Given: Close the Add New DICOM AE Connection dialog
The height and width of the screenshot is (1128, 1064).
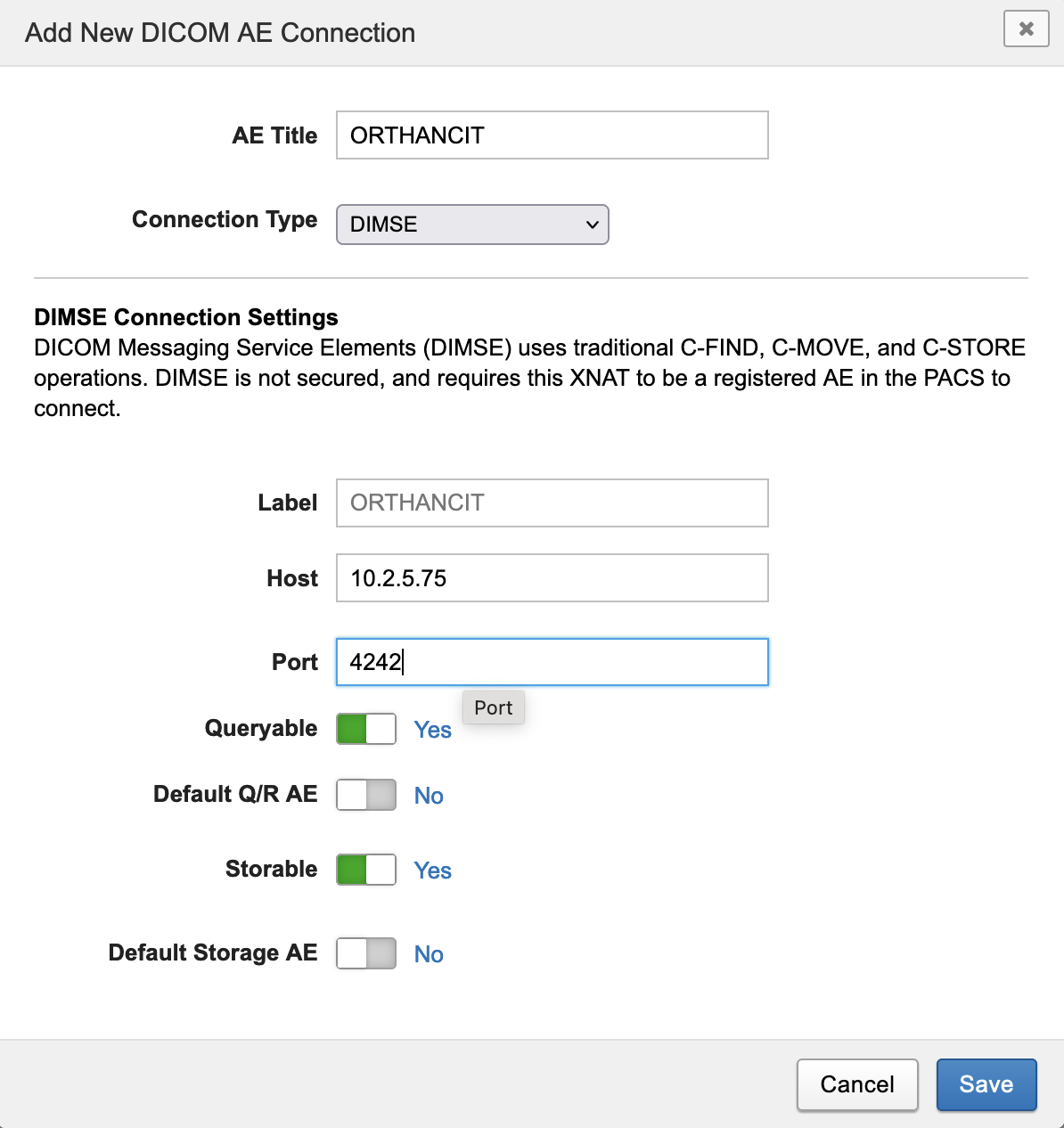Looking at the screenshot, I should 1026,29.
